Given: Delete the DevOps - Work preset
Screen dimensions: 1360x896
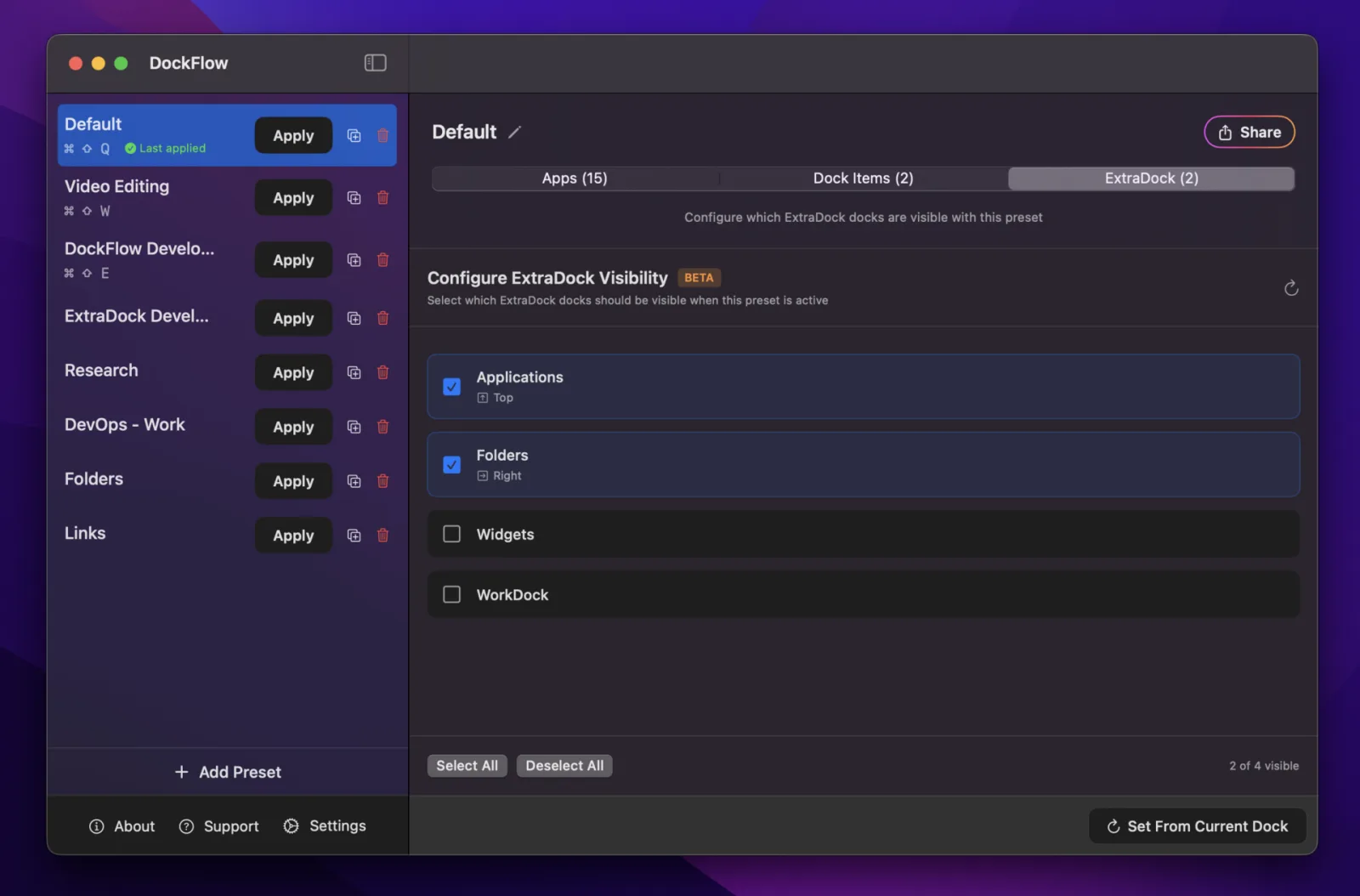Looking at the screenshot, I should tap(382, 427).
